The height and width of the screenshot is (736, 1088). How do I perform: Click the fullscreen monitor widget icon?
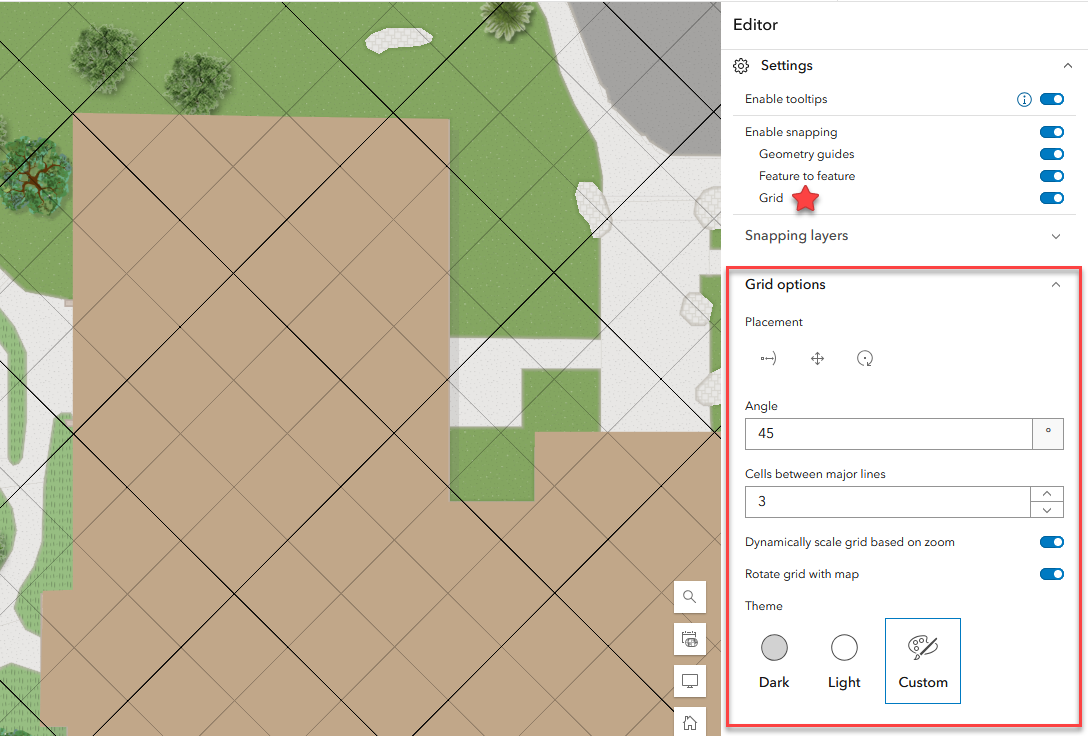[690, 681]
